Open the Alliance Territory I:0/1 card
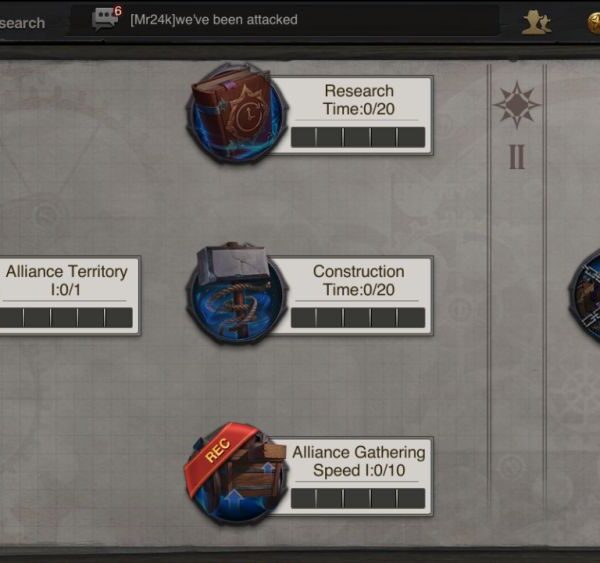This screenshot has width=600, height=563. coord(70,296)
